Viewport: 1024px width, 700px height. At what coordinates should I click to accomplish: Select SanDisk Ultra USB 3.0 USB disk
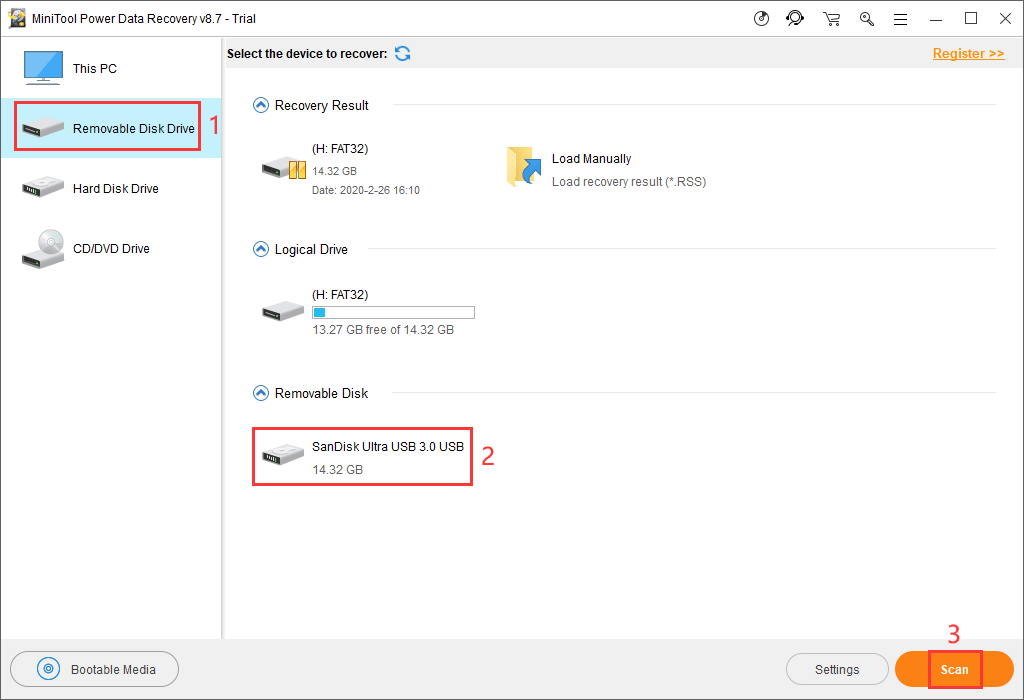click(x=362, y=456)
